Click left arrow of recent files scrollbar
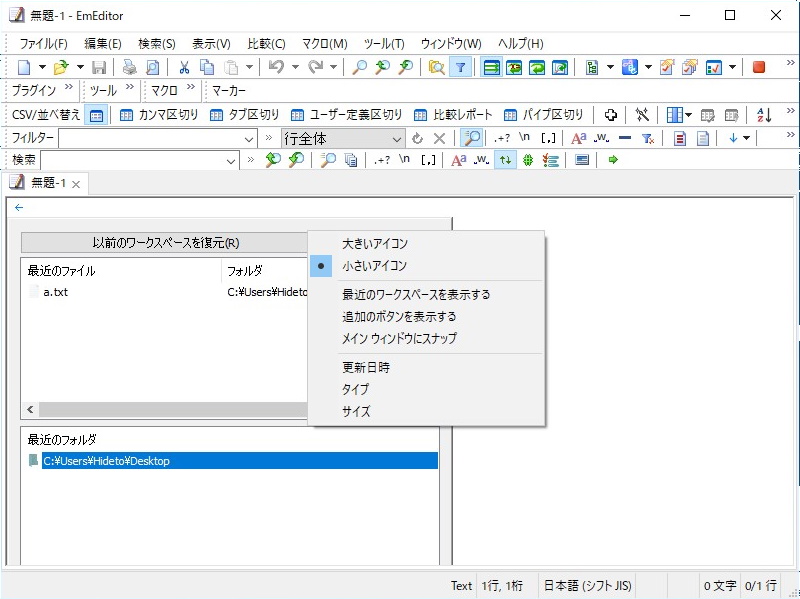800x599 pixels. click(30, 409)
